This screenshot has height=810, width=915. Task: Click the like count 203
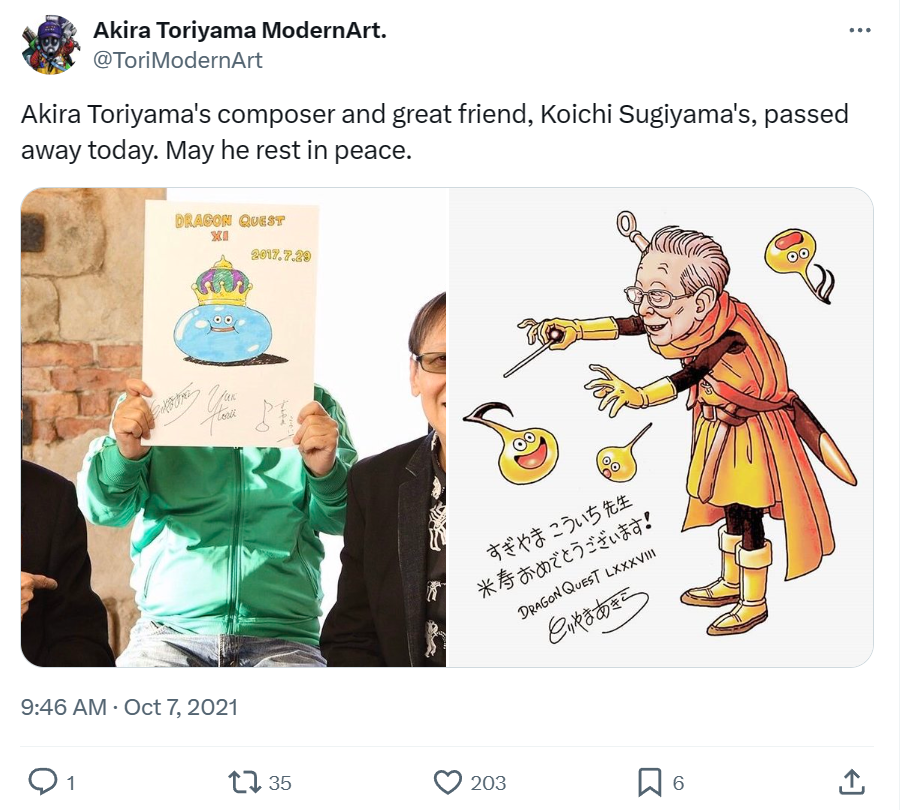[x=488, y=783]
